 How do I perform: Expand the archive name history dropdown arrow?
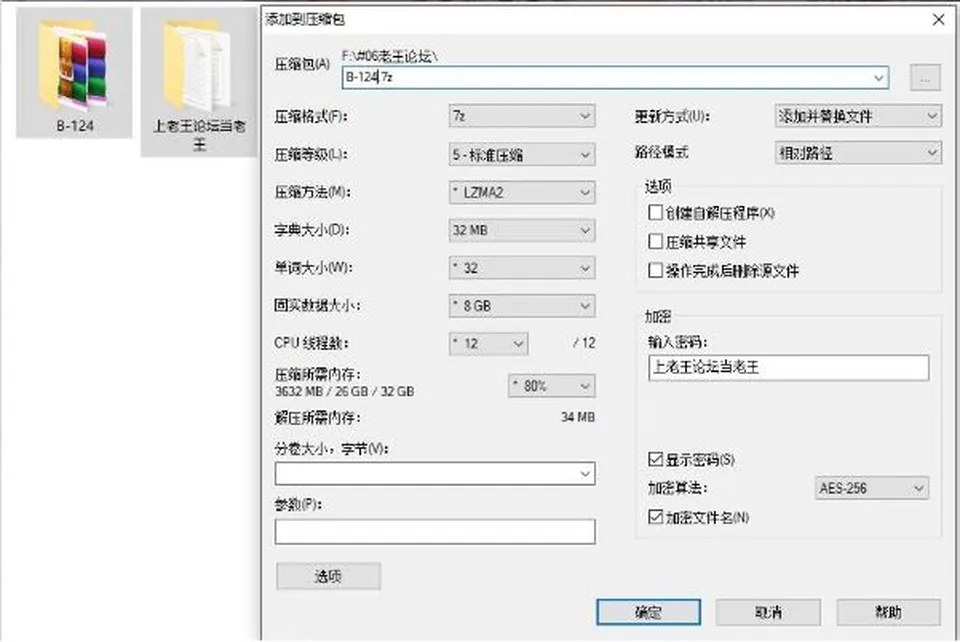(x=879, y=78)
